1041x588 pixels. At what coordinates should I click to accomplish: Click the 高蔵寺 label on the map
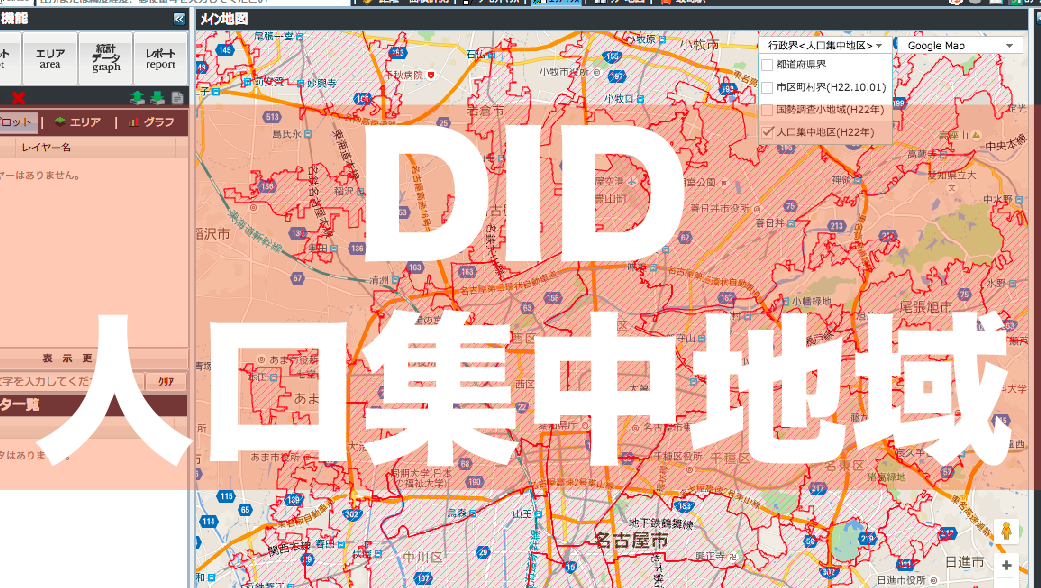[x=921, y=153]
